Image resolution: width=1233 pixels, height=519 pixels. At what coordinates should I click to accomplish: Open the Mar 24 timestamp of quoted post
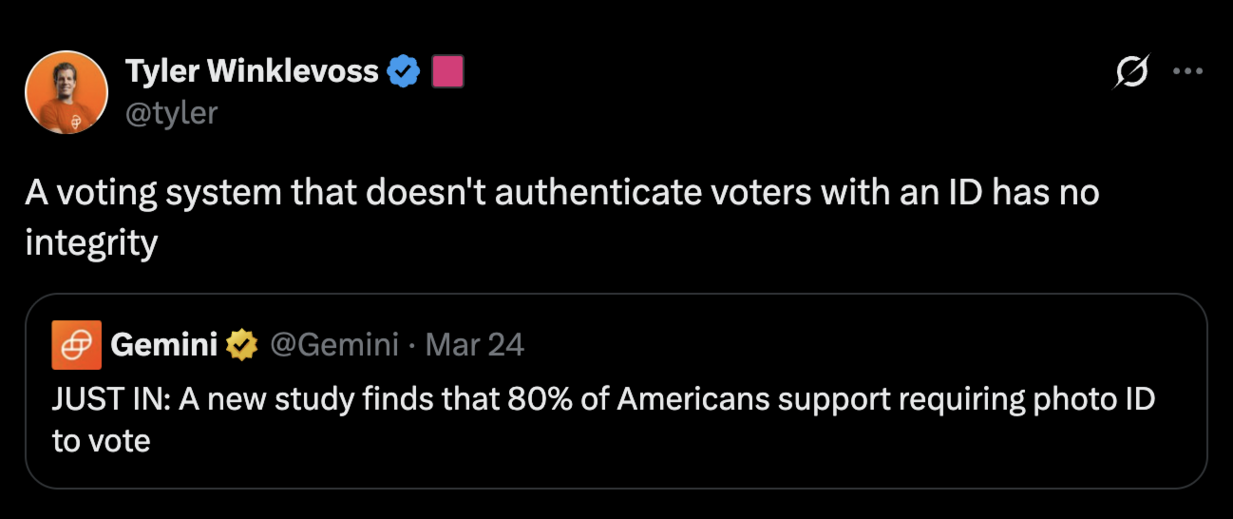pyautogui.click(x=474, y=345)
